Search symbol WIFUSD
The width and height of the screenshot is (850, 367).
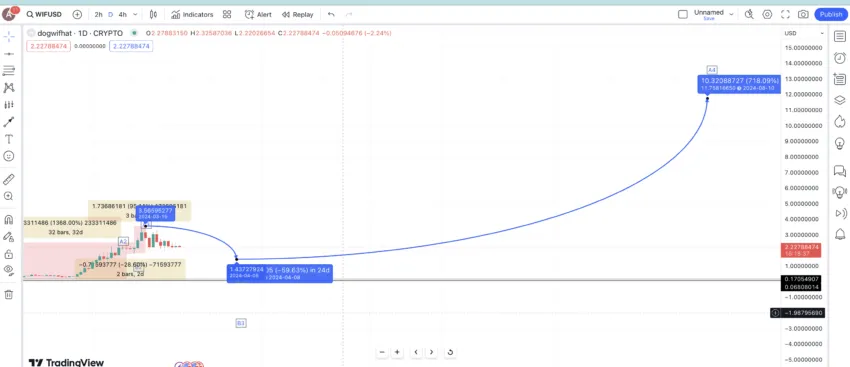click(x=44, y=15)
